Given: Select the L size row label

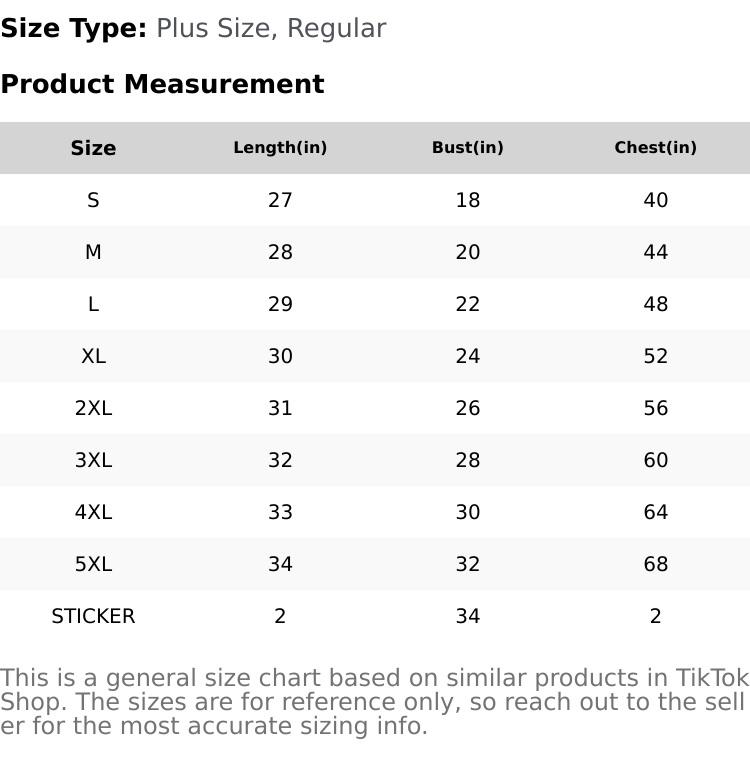Looking at the screenshot, I should pos(93,304).
